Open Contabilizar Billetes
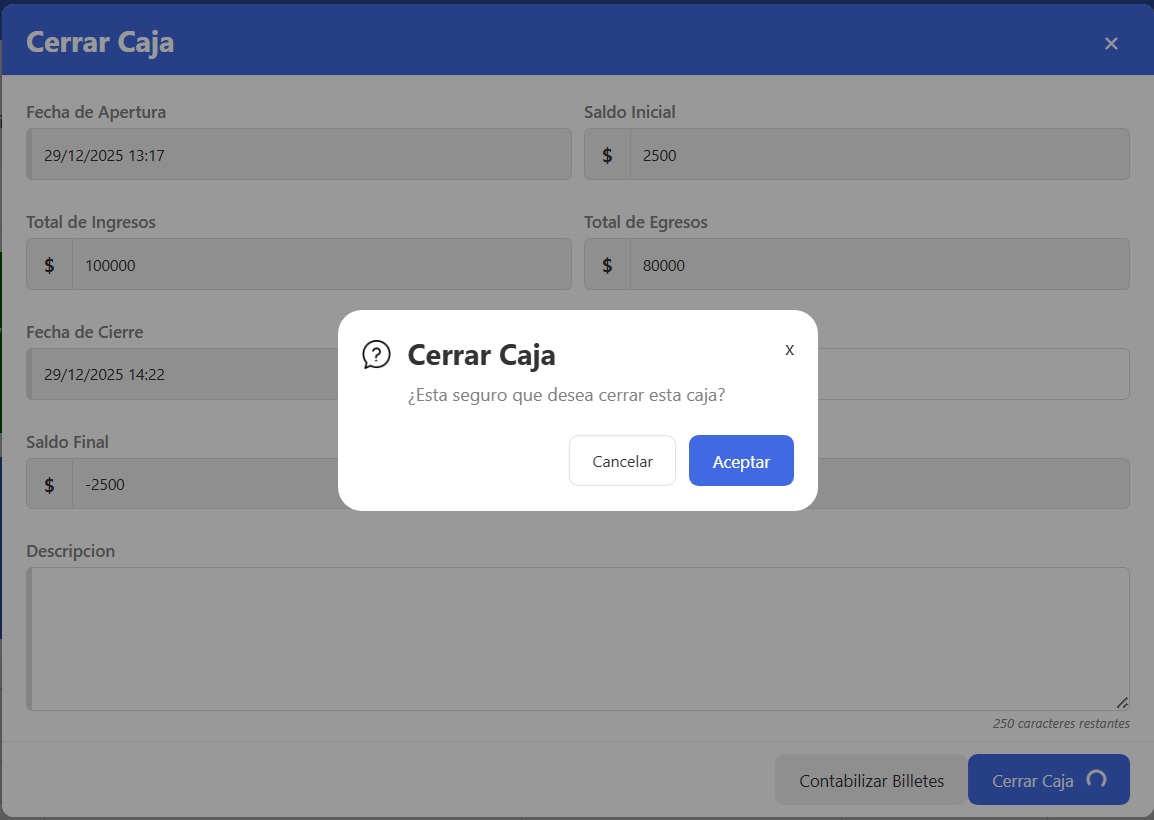This screenshot has height=820, width=1154. (x=871, y=781)
